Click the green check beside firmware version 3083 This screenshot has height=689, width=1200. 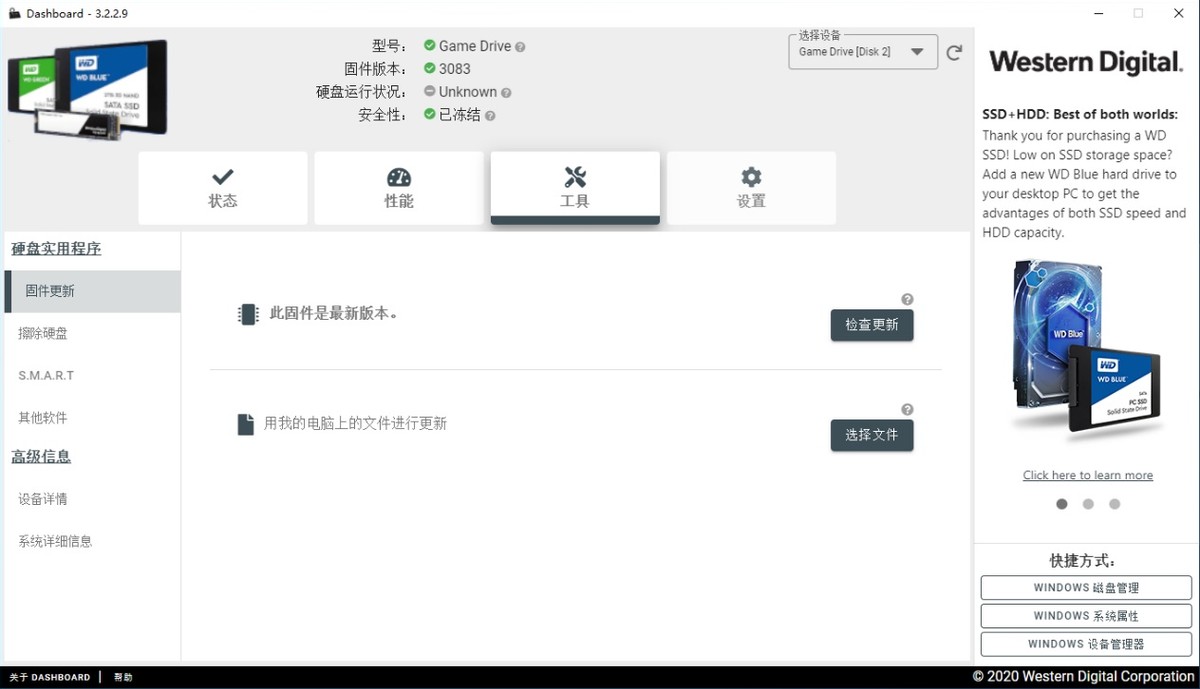click(x=431, y=68)
